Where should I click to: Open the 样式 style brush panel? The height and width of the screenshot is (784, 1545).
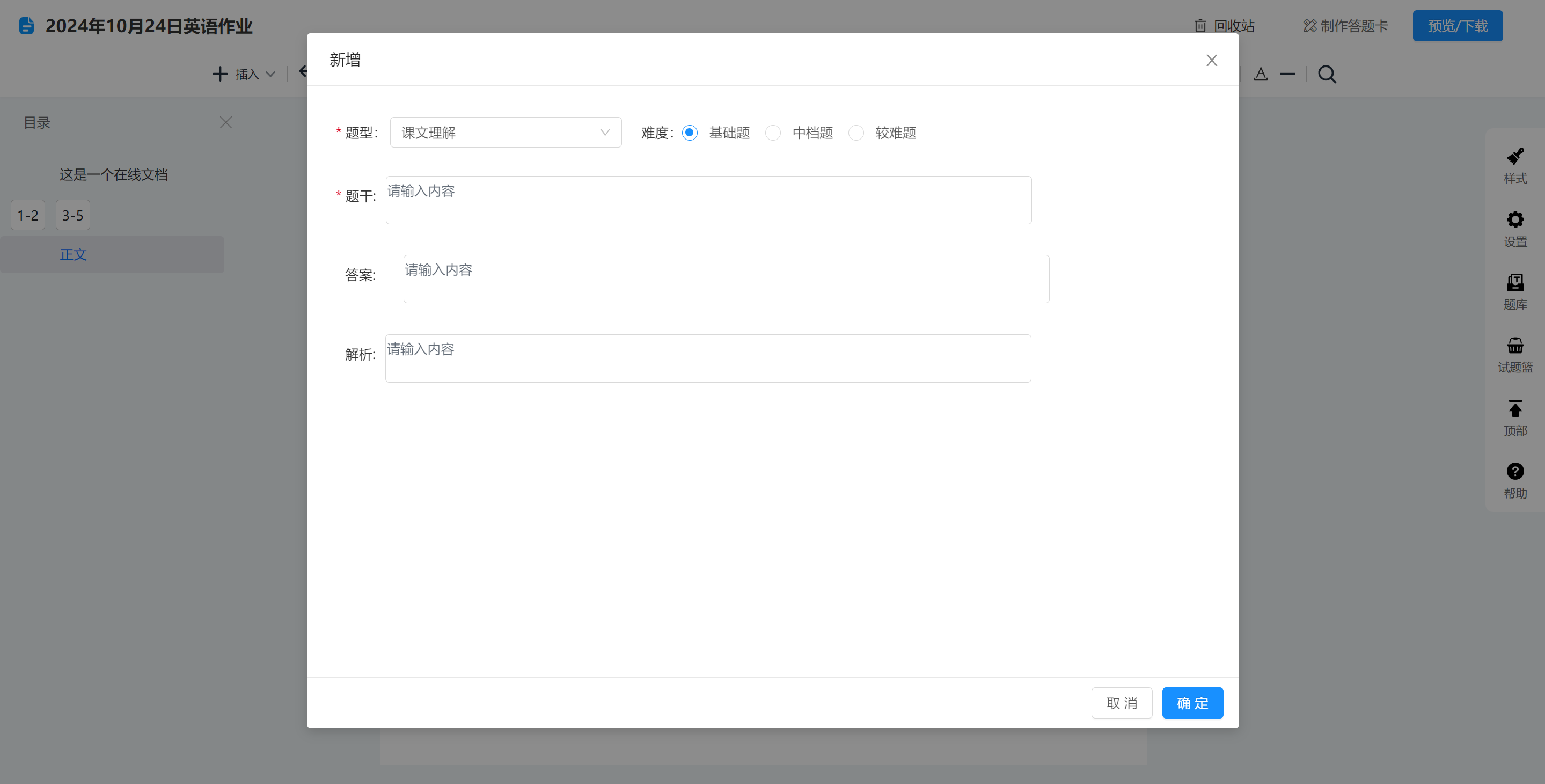pos(1515,166)
